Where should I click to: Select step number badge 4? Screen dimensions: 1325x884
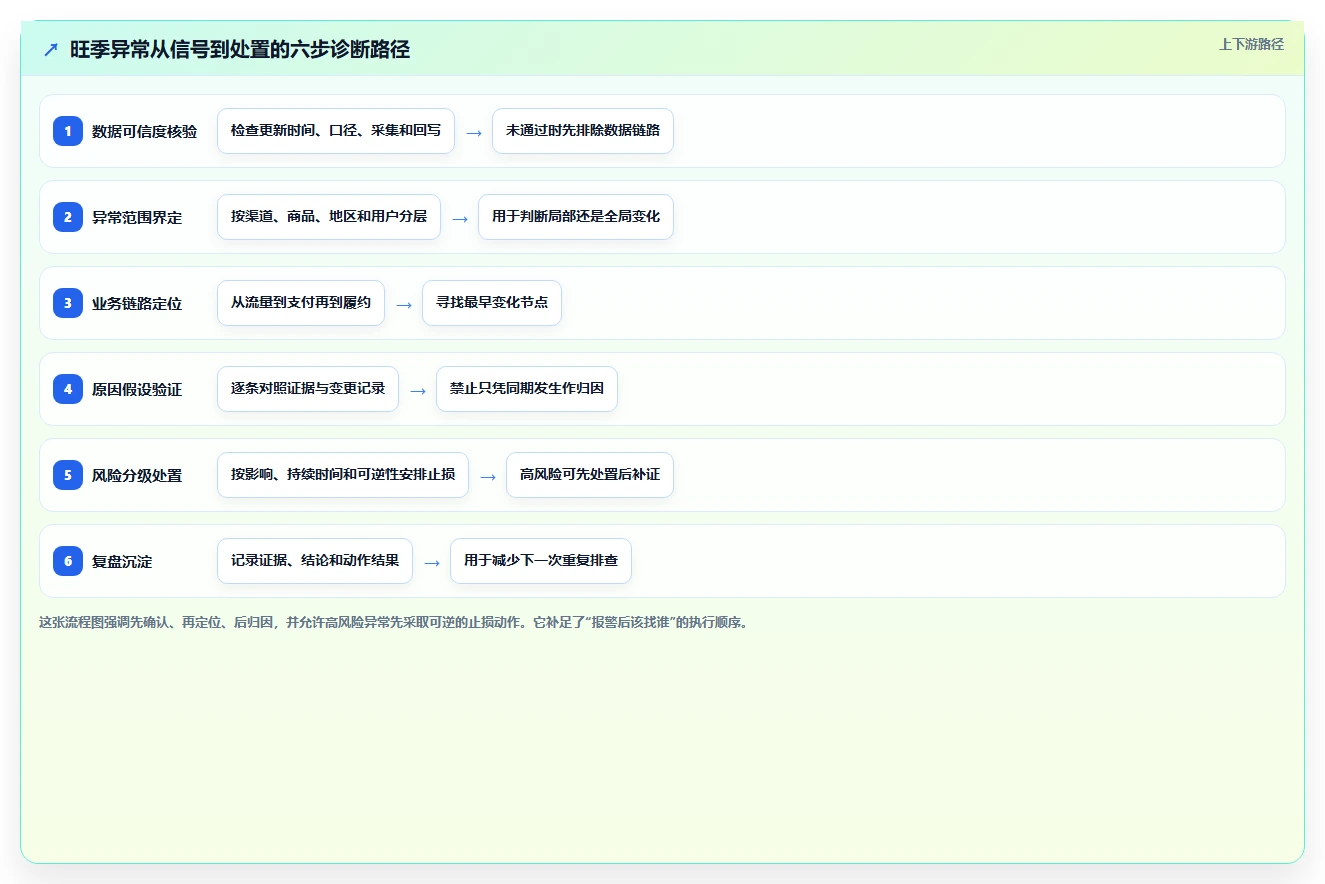[68, 388]
